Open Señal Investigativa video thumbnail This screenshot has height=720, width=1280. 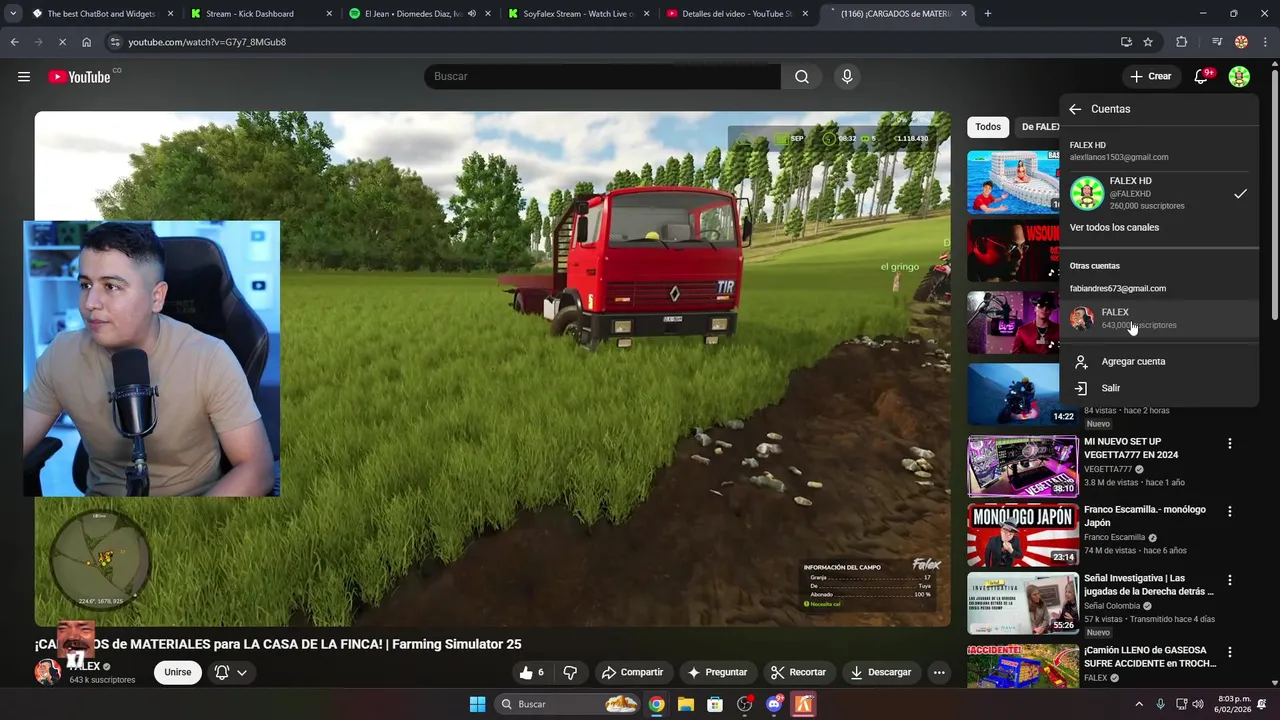click(1022, 603)
